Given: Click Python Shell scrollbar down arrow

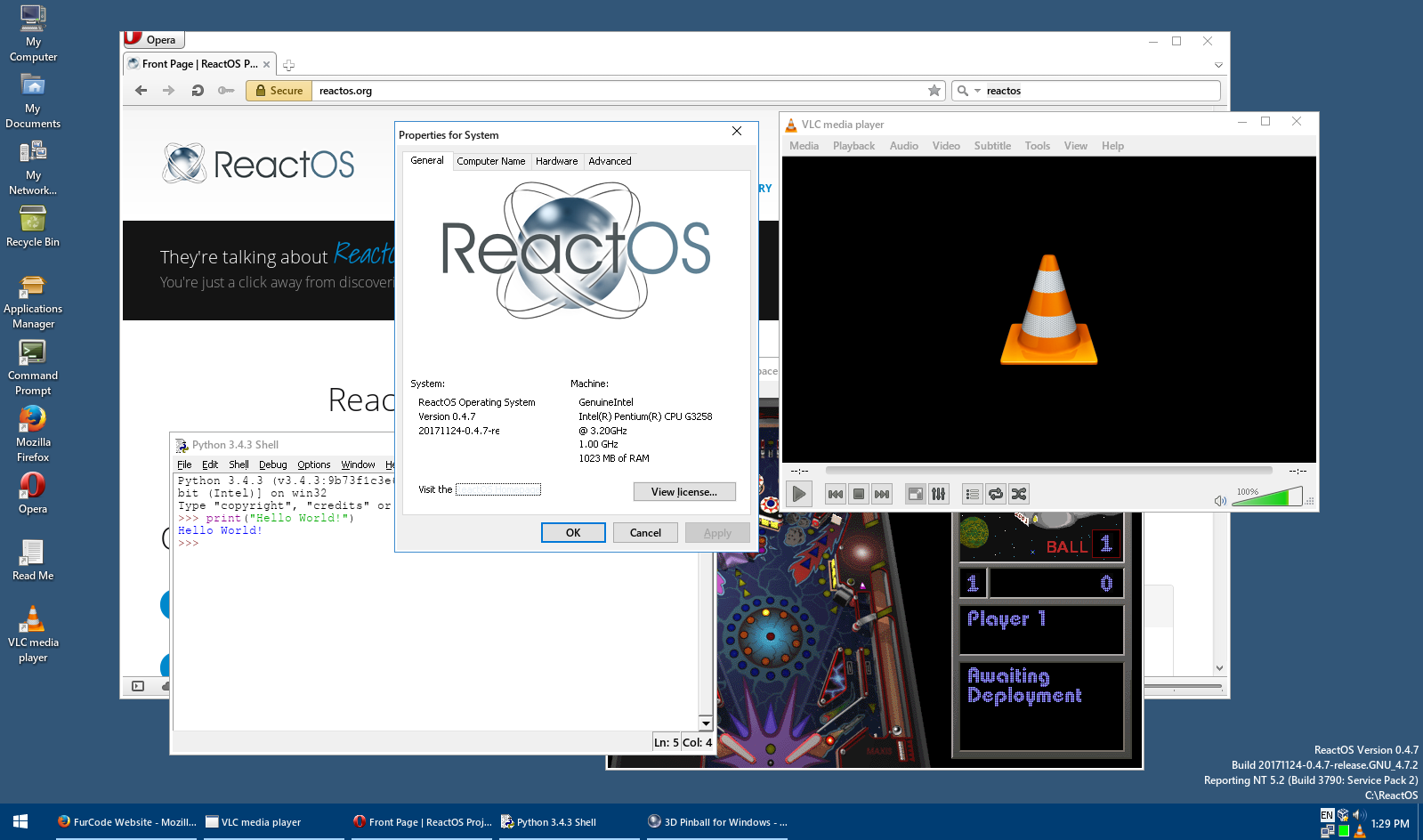Looking at the screenshot, I should click(706, 723).
